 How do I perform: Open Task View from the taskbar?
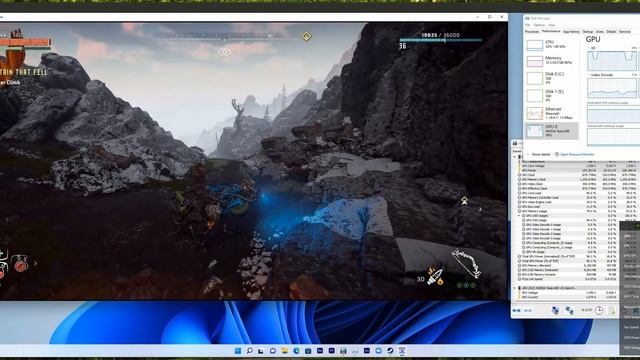261,351
